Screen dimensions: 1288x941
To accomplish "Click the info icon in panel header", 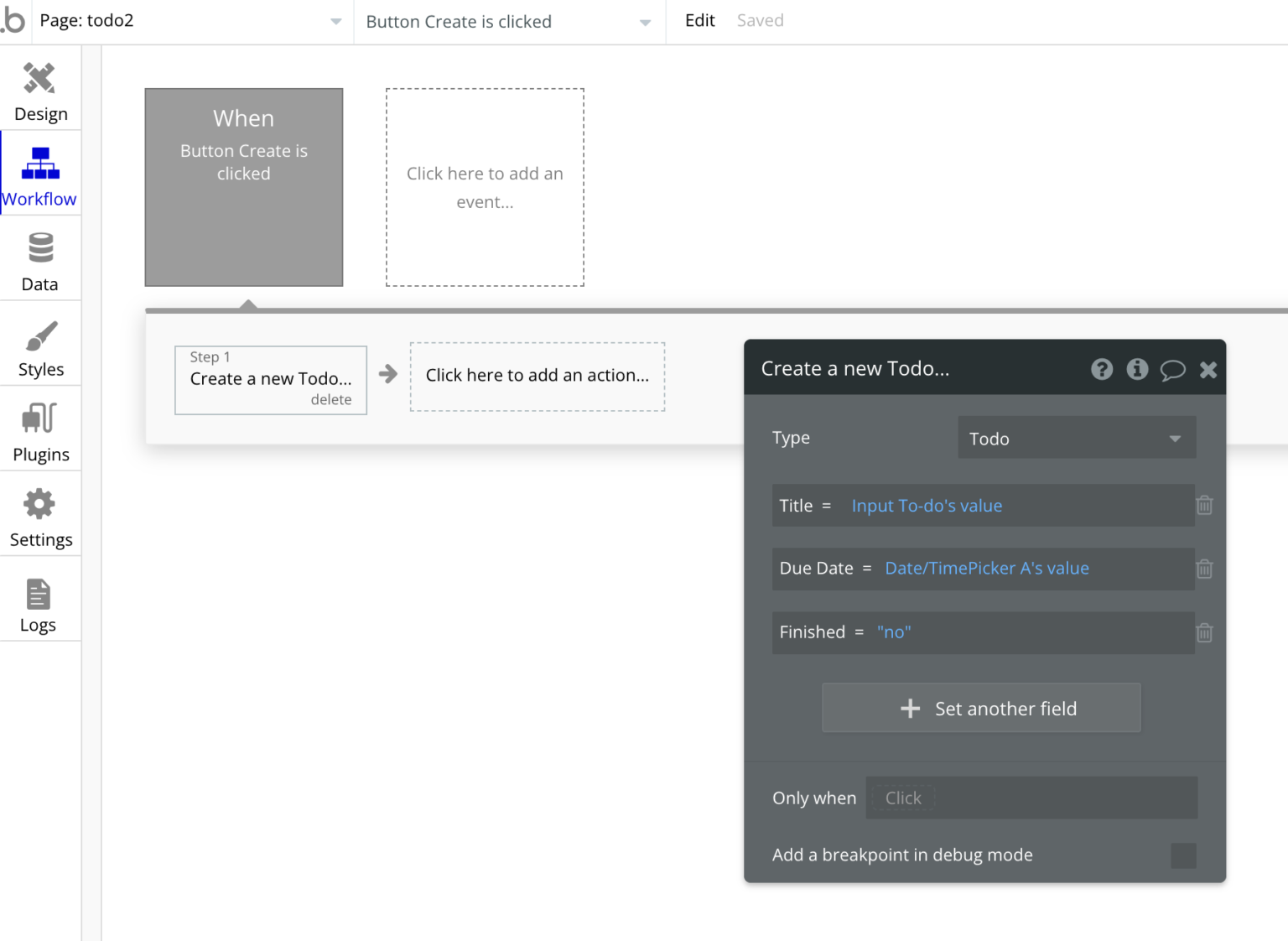I will tap(1137, 369).
